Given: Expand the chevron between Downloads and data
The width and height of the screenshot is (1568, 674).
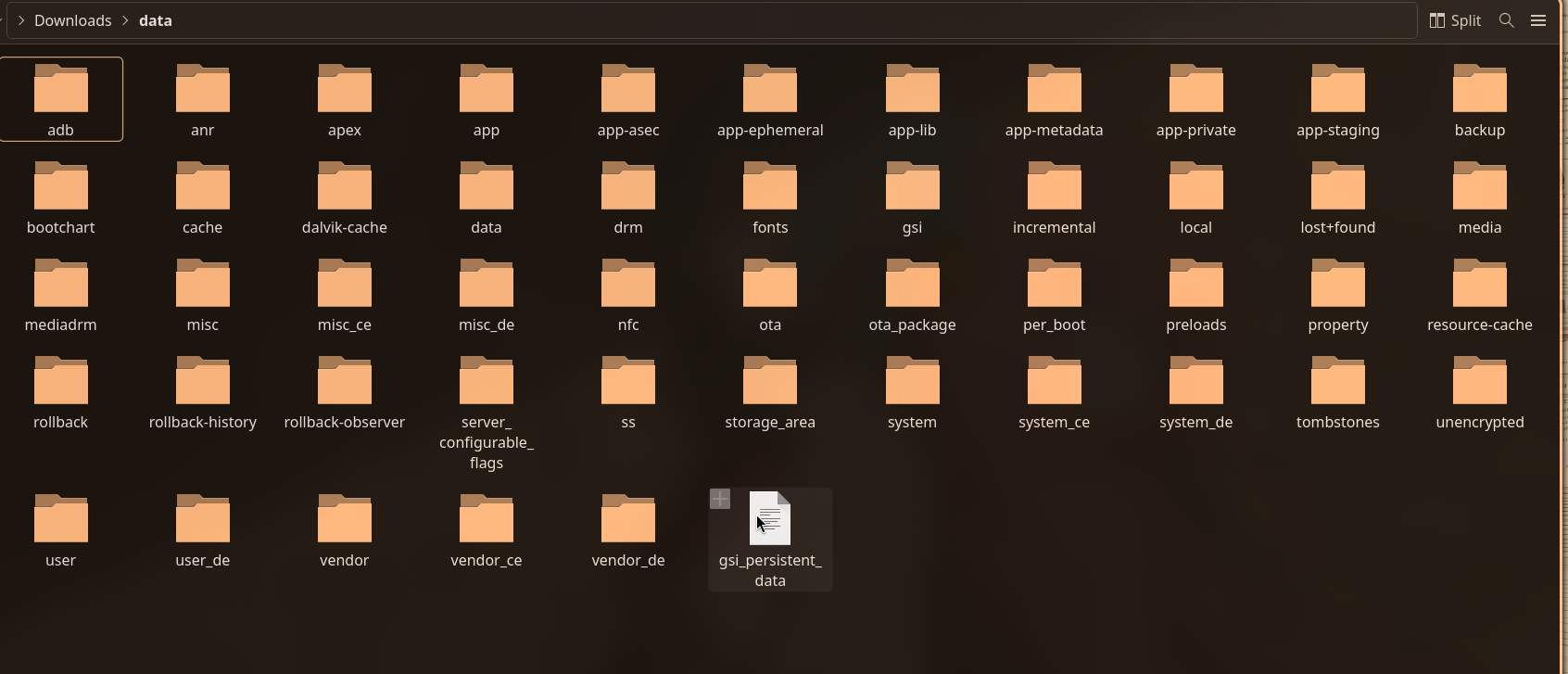Looking at the screenshot, I should click(x=125, y=20).
